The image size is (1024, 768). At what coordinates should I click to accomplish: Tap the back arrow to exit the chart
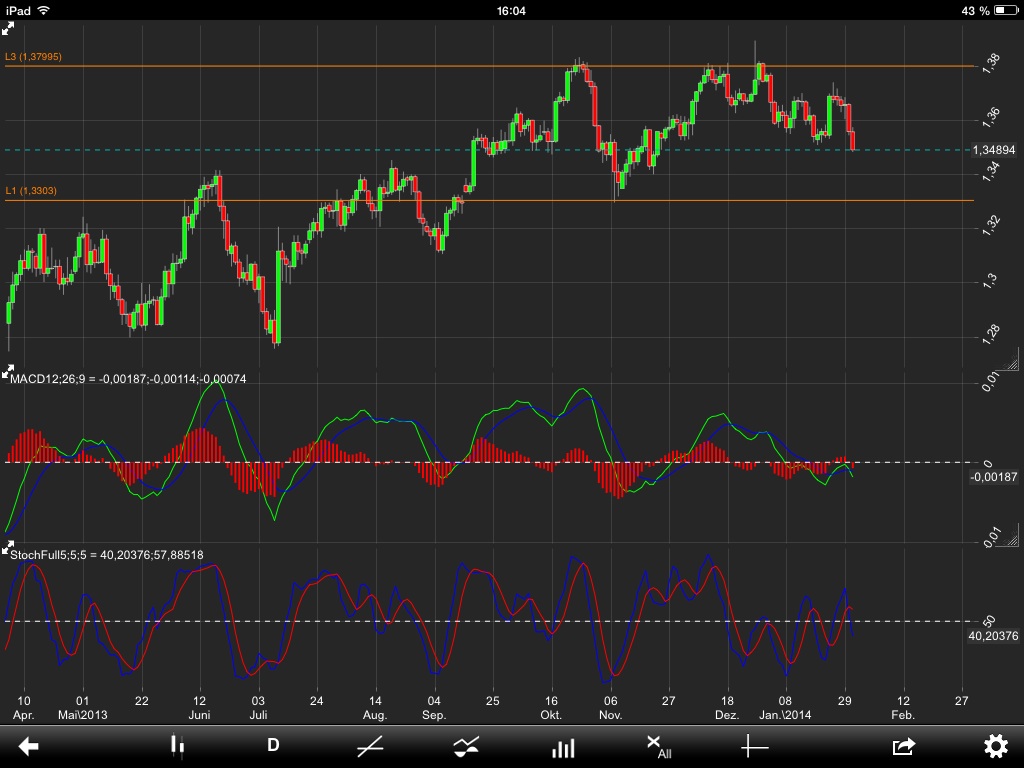coord(31,747)
